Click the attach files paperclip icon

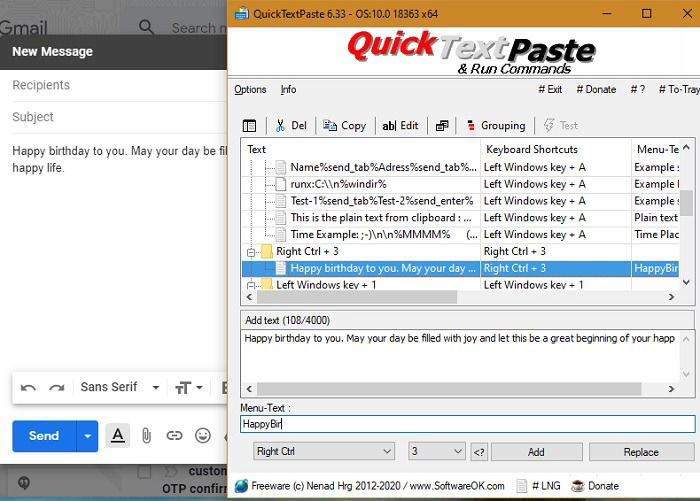point(146,435)
